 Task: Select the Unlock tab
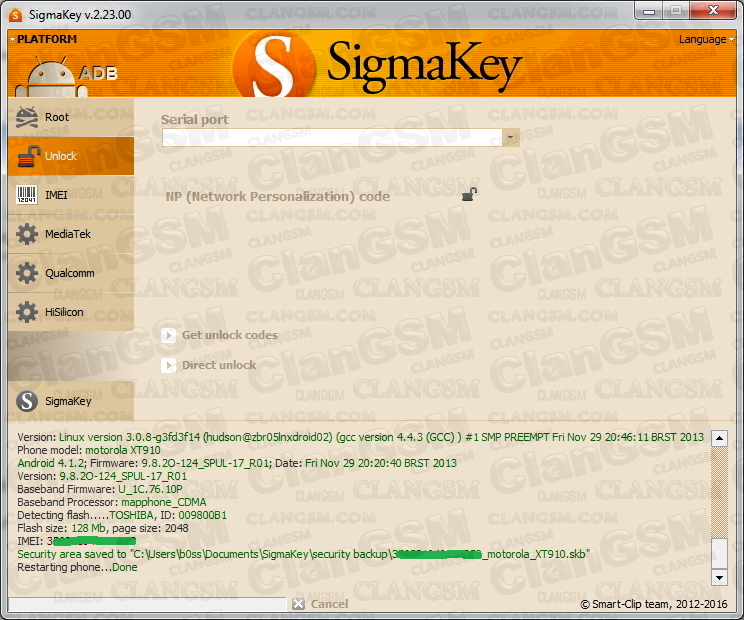[x=71, y=156]
